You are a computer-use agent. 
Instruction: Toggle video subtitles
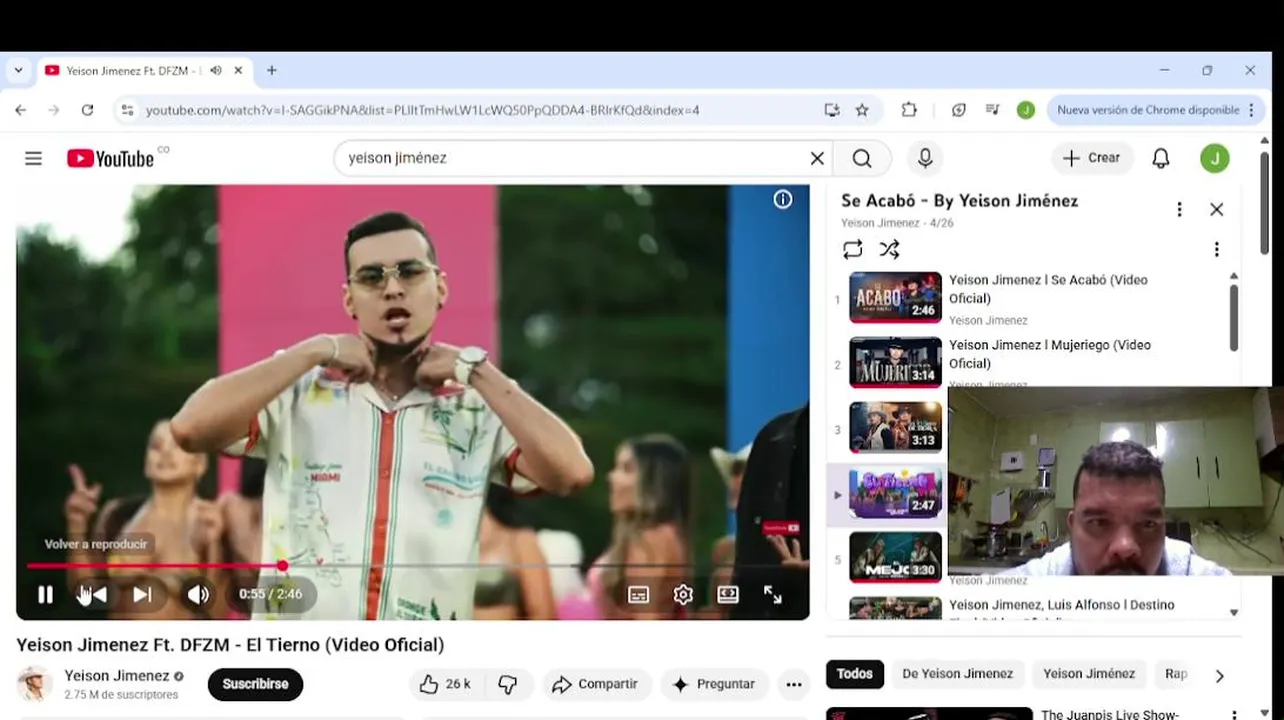638,595
